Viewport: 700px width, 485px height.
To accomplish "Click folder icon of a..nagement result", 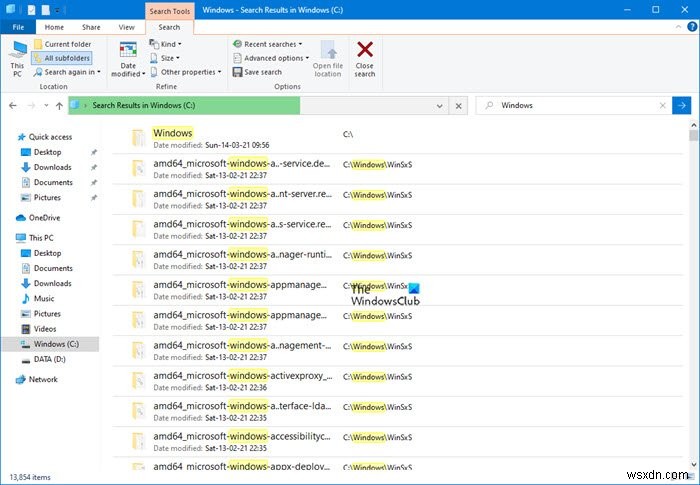I will (x=138, y=351).
